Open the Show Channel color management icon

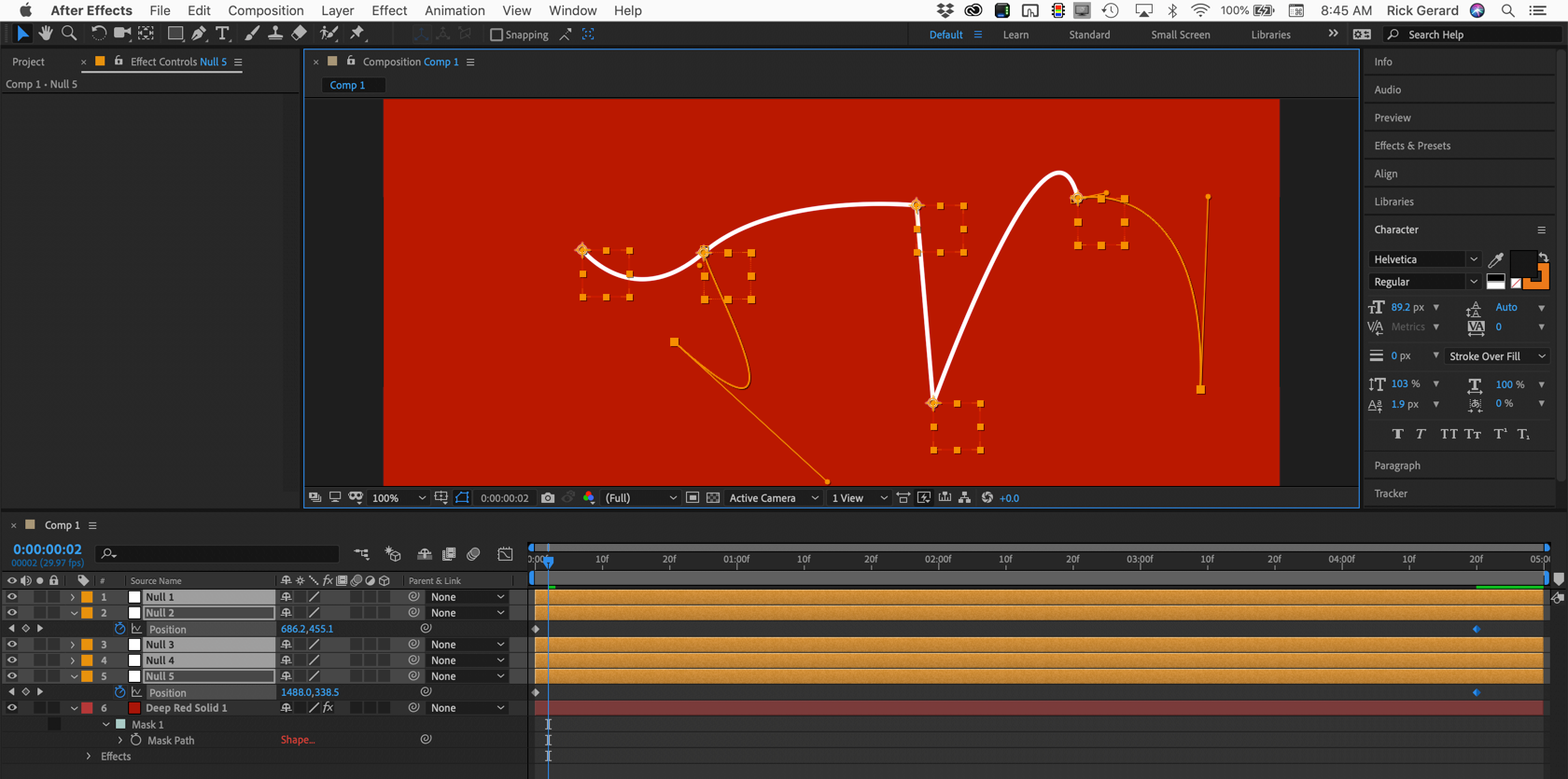pos(589,498)
